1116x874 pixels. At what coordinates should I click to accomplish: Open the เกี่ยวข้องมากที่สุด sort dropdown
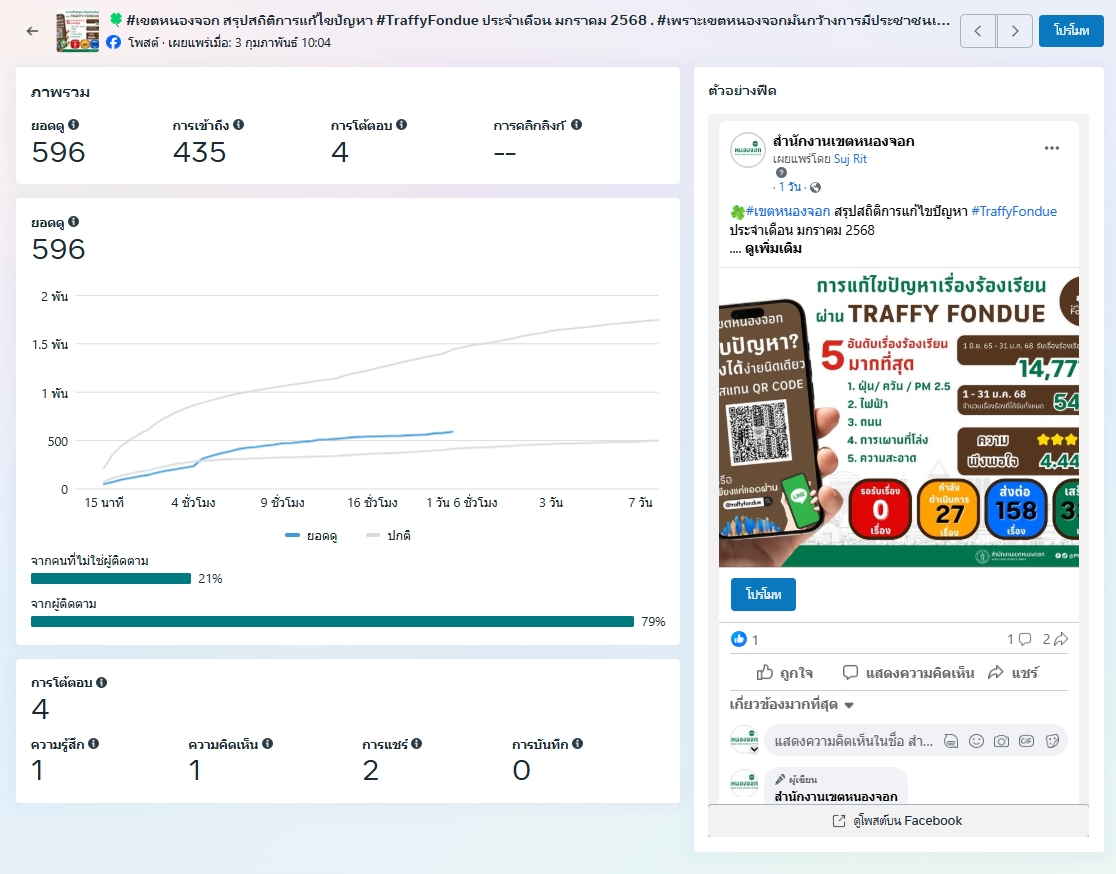tap(791, 705)
